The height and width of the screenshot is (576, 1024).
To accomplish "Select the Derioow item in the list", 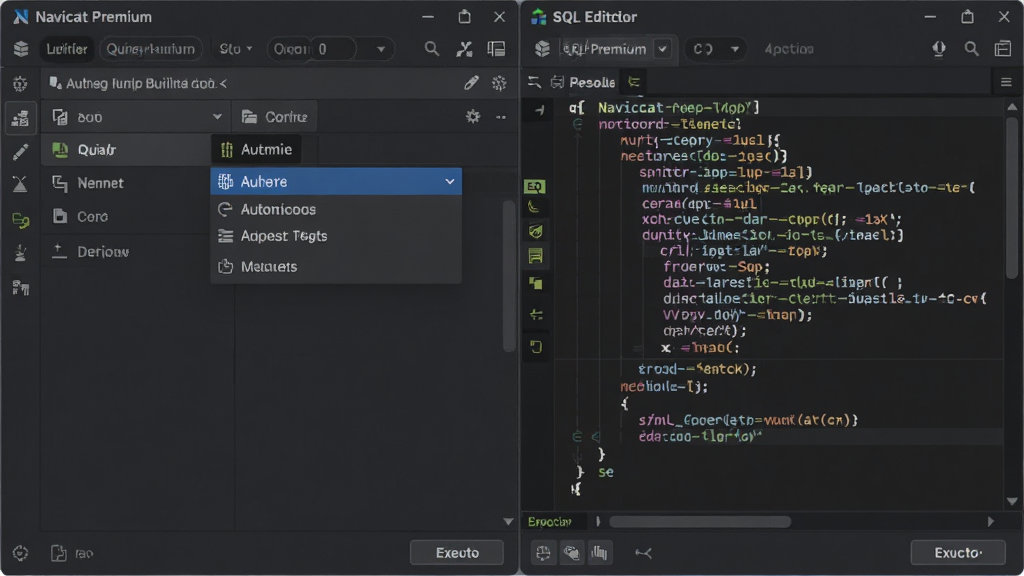I will tap(127, 251).
